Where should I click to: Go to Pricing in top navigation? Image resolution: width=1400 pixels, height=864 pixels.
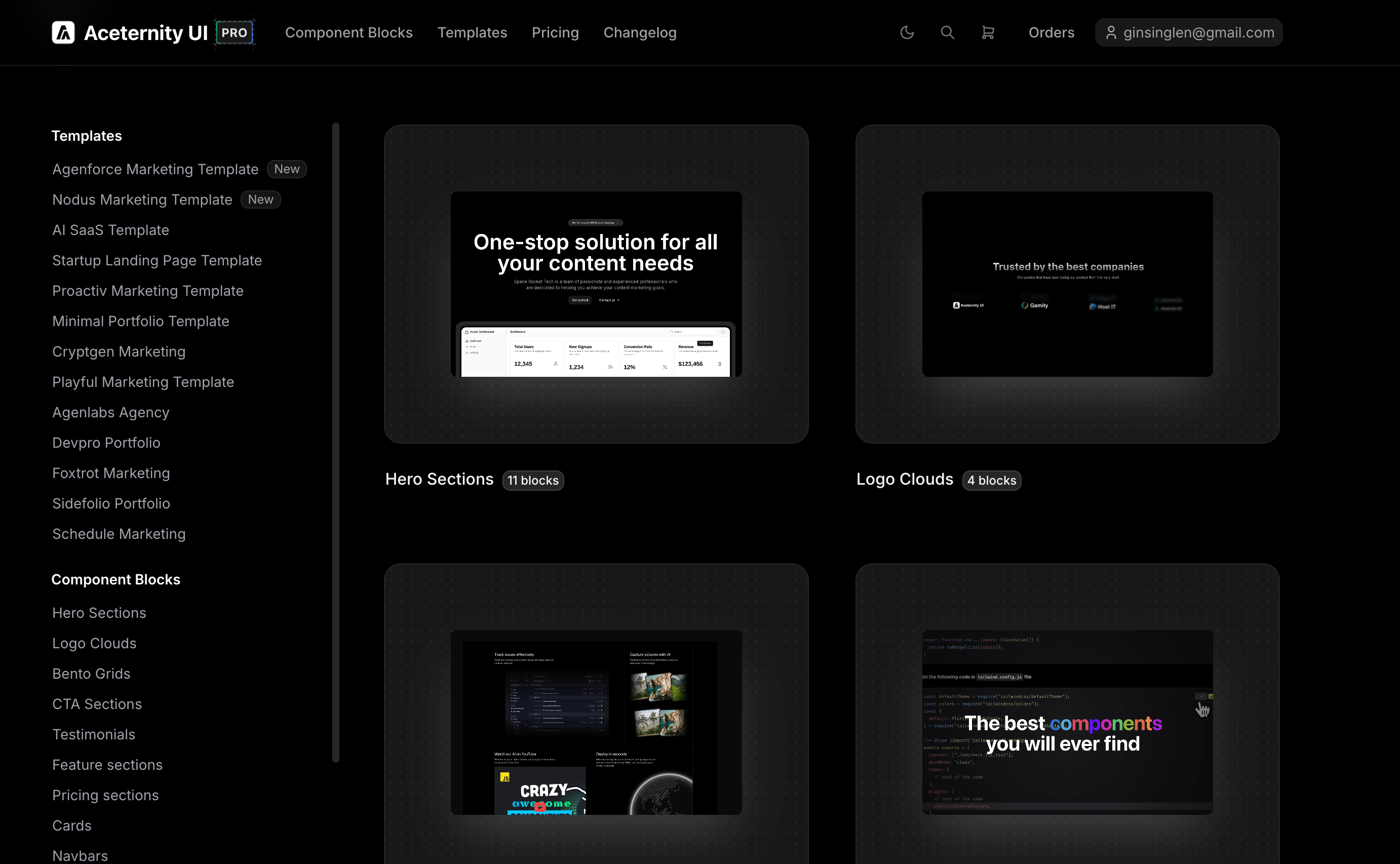click(x=555, y=32)
